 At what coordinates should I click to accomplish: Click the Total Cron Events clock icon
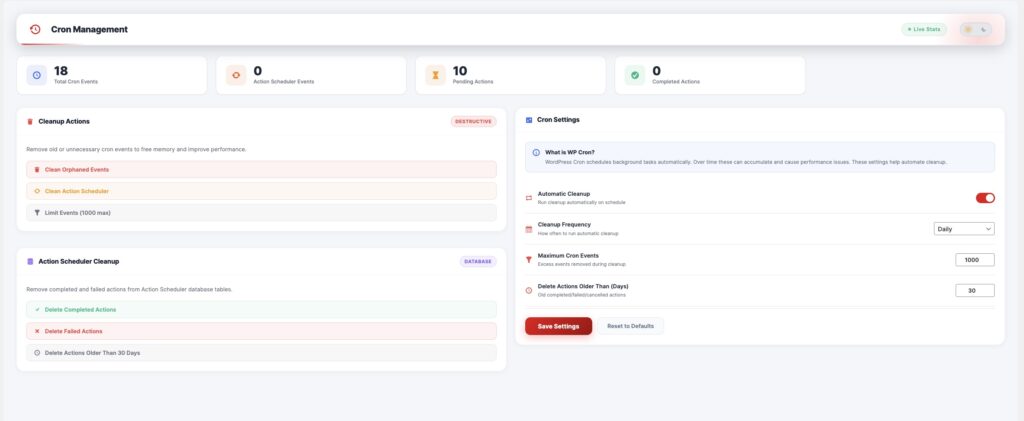click(x=37, y=75)
